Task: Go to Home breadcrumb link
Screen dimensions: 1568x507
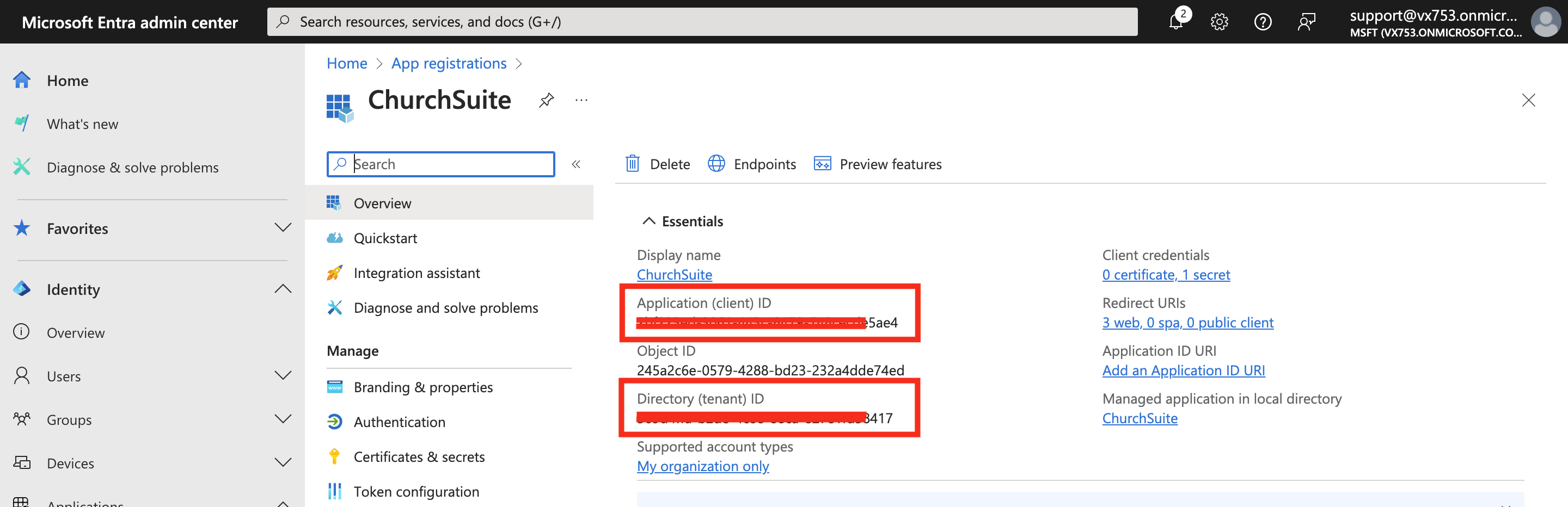Action: [347, 63]
